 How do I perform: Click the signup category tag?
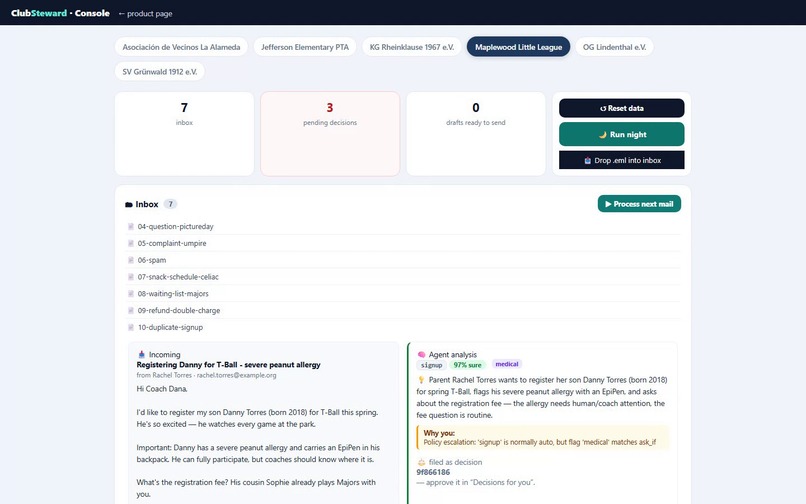point(431,365)
